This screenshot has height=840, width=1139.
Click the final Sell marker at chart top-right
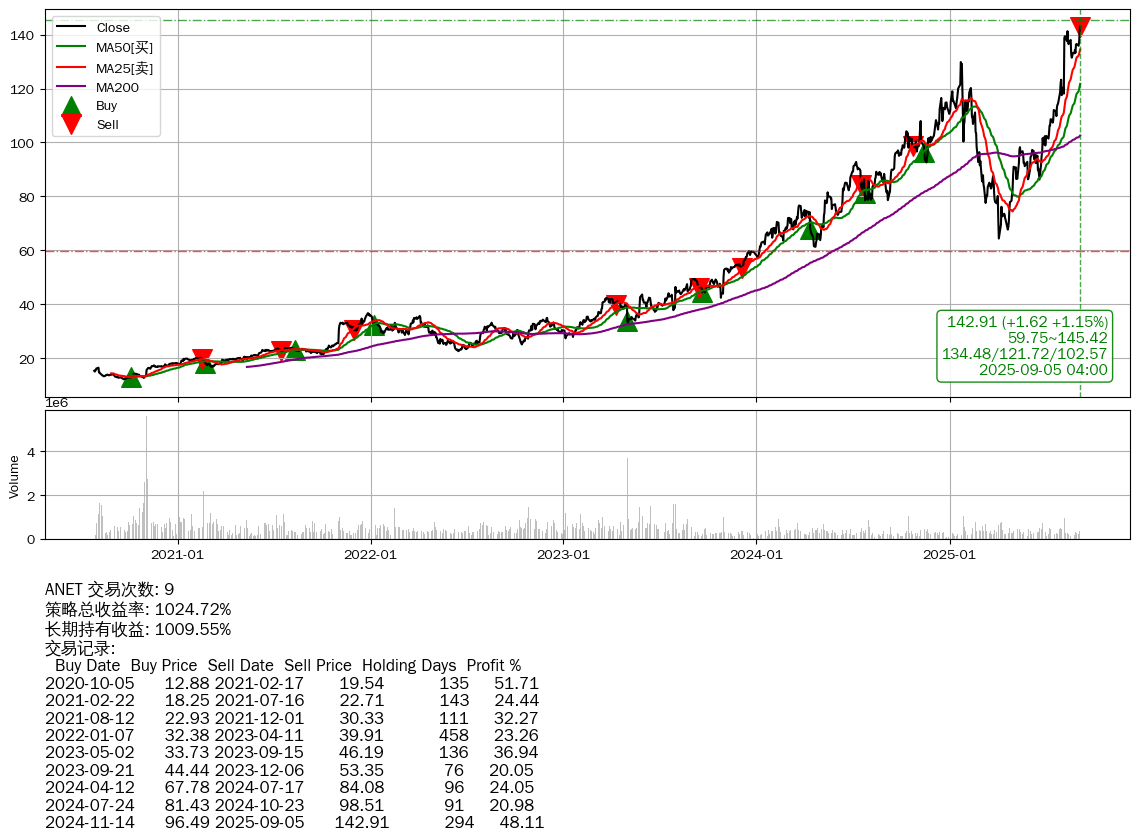[1080, 27]
